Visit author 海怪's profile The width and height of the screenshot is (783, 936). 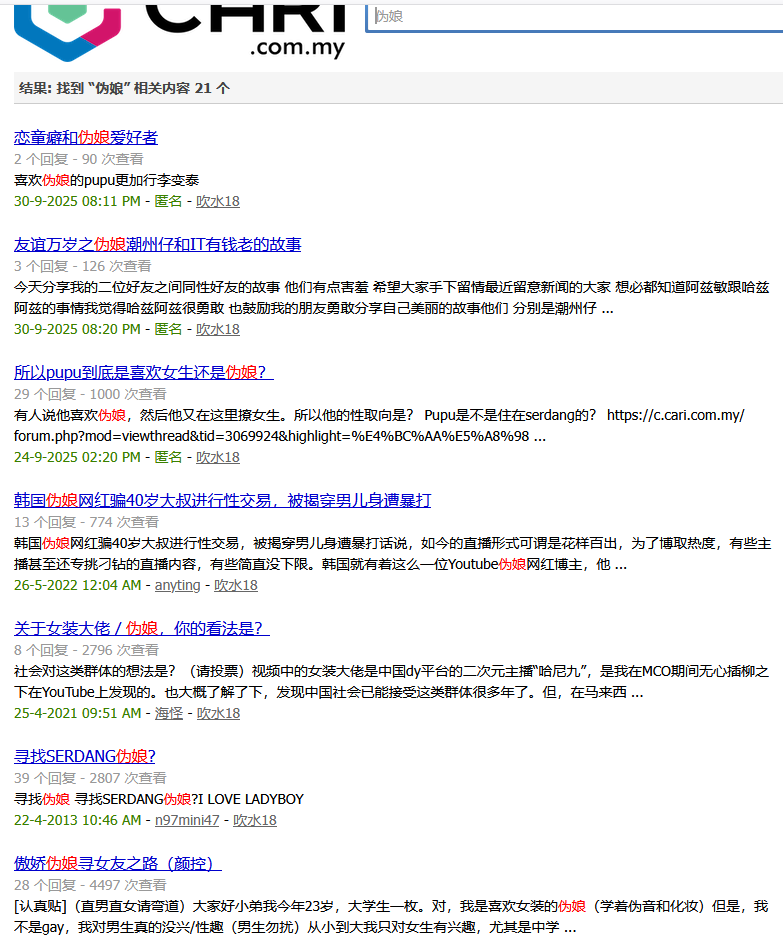pyautogui.click(x=169, y=713)
